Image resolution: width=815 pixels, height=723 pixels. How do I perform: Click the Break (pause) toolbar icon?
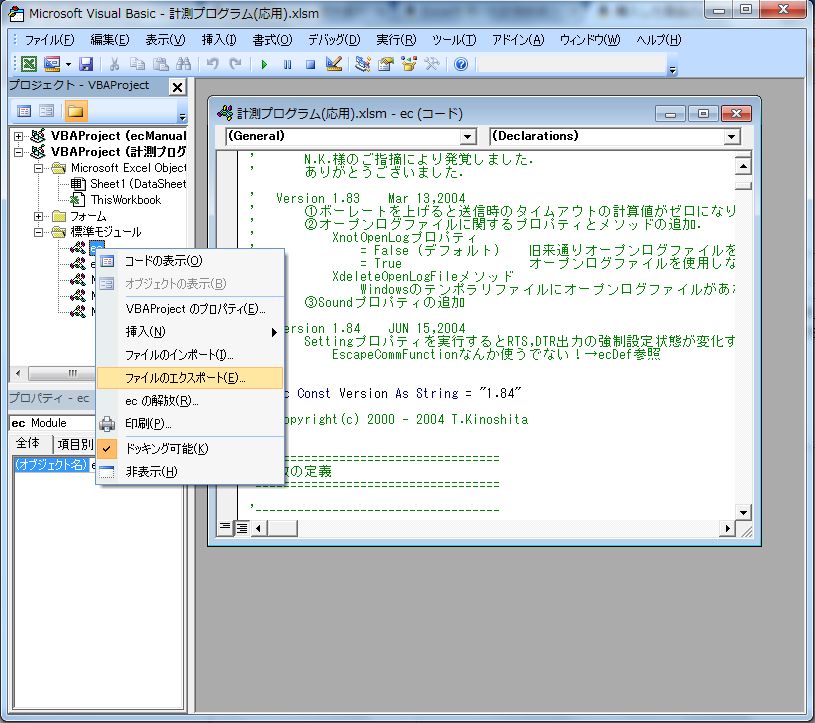point(287,64)
